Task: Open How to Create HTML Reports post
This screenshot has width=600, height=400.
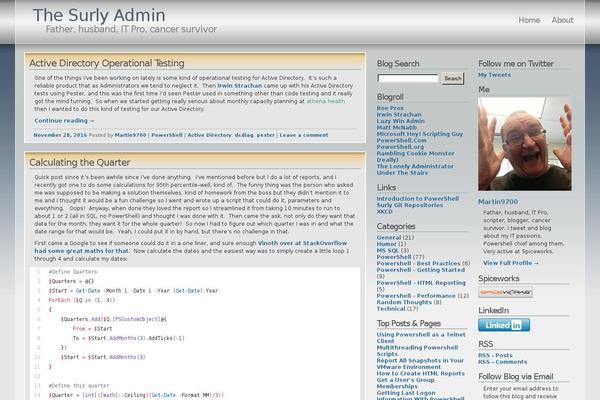Action: pyautogui.click(x=421, y=374)
